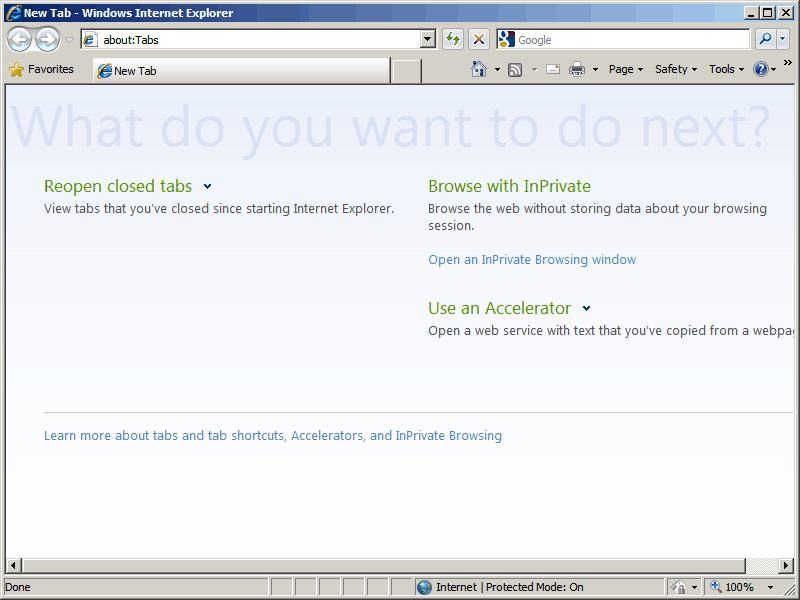Click the RSS Feeds icon
This screenshot has height=600, width=800.
(x=515, y=69)
